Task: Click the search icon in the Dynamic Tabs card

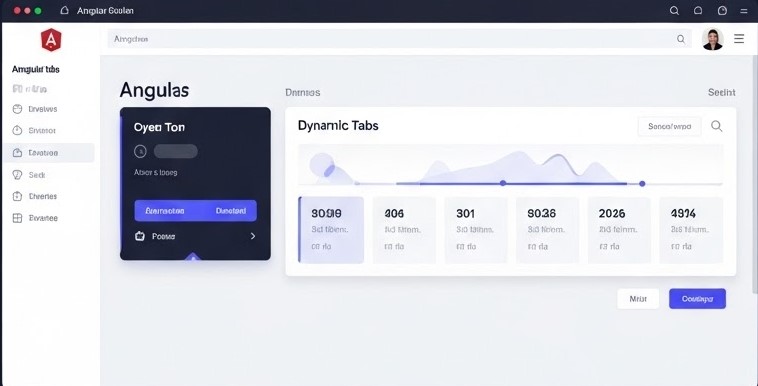Action: [716, 126]
